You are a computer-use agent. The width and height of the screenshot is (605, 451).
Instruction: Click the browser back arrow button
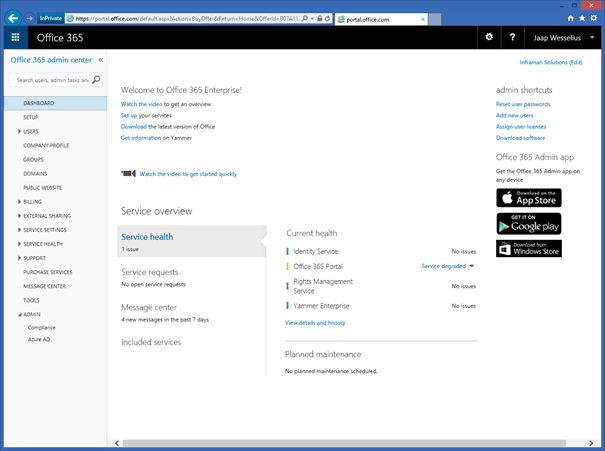click(x=13, y=17)
